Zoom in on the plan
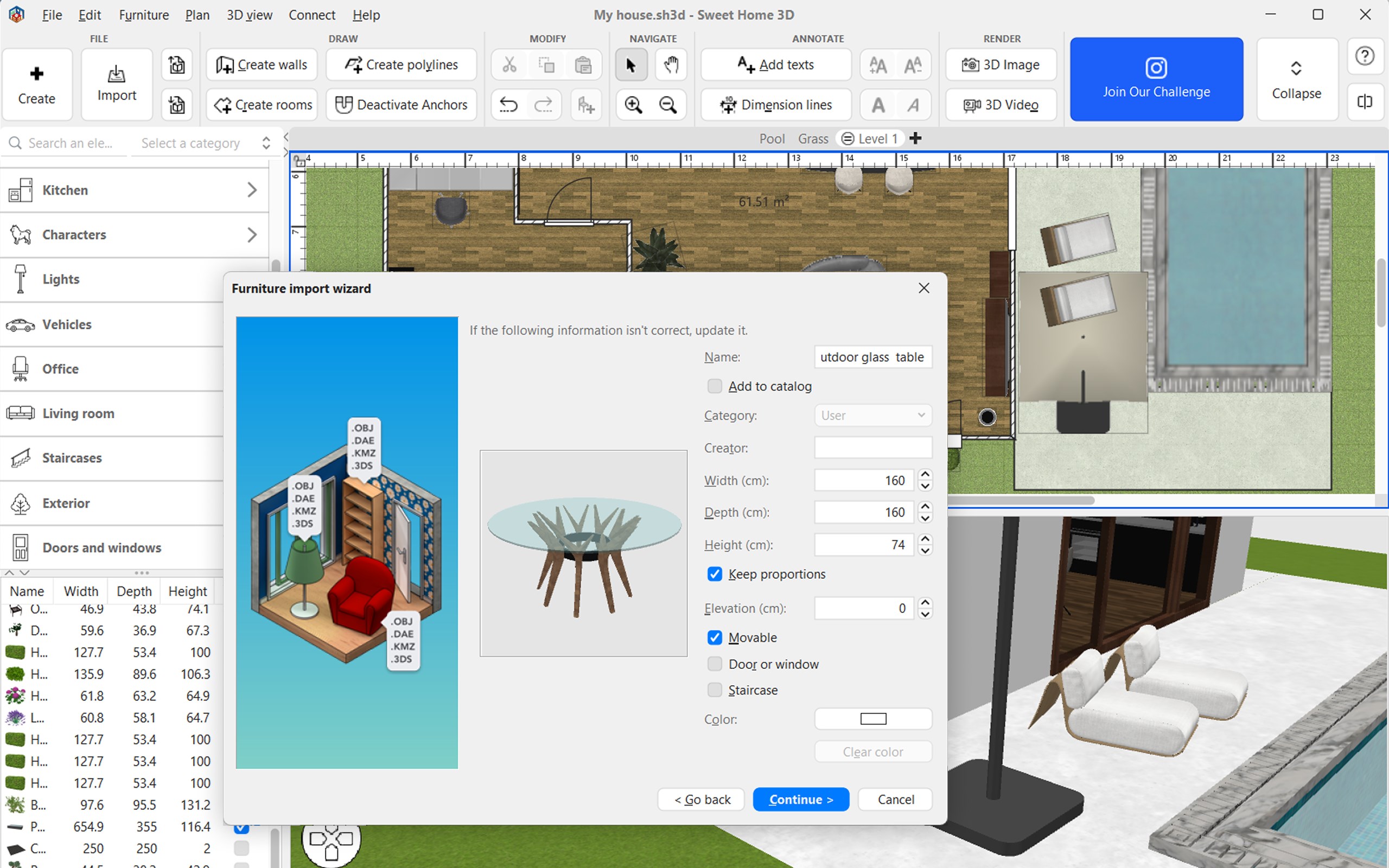1389x868 pixels. (x=633, y=105)
